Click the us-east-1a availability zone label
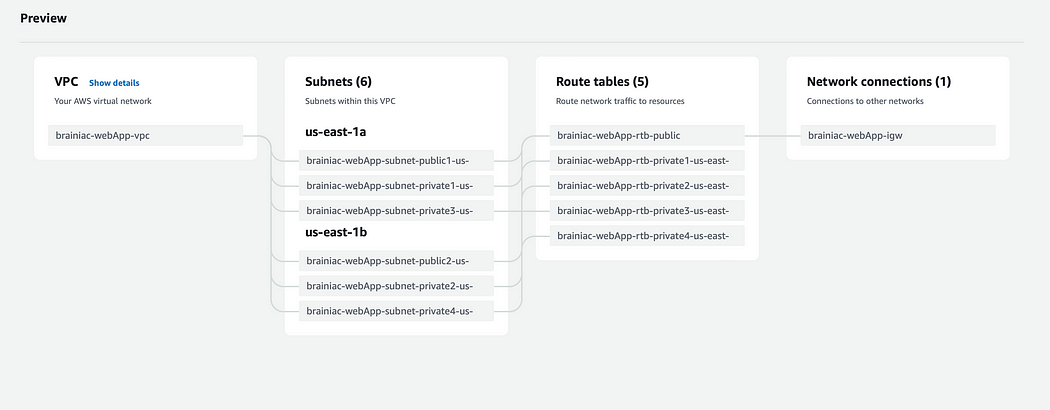1050x410 pixels. 335,132
